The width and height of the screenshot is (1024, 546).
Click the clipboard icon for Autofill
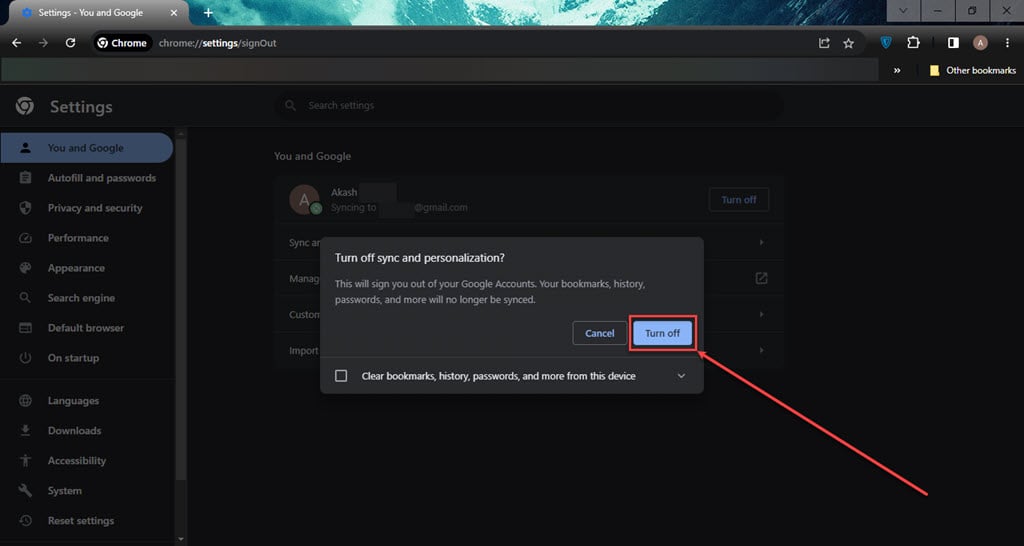pos(25,178)
